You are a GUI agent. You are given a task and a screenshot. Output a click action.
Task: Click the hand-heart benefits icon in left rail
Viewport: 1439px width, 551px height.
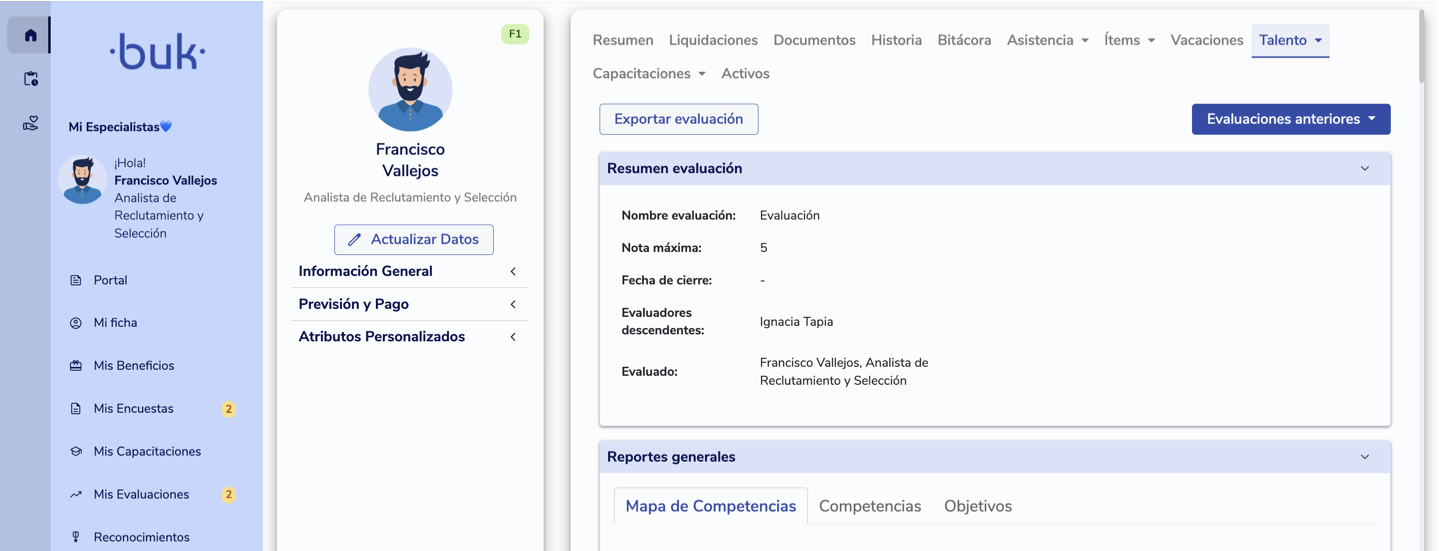[x=30, y=124]
